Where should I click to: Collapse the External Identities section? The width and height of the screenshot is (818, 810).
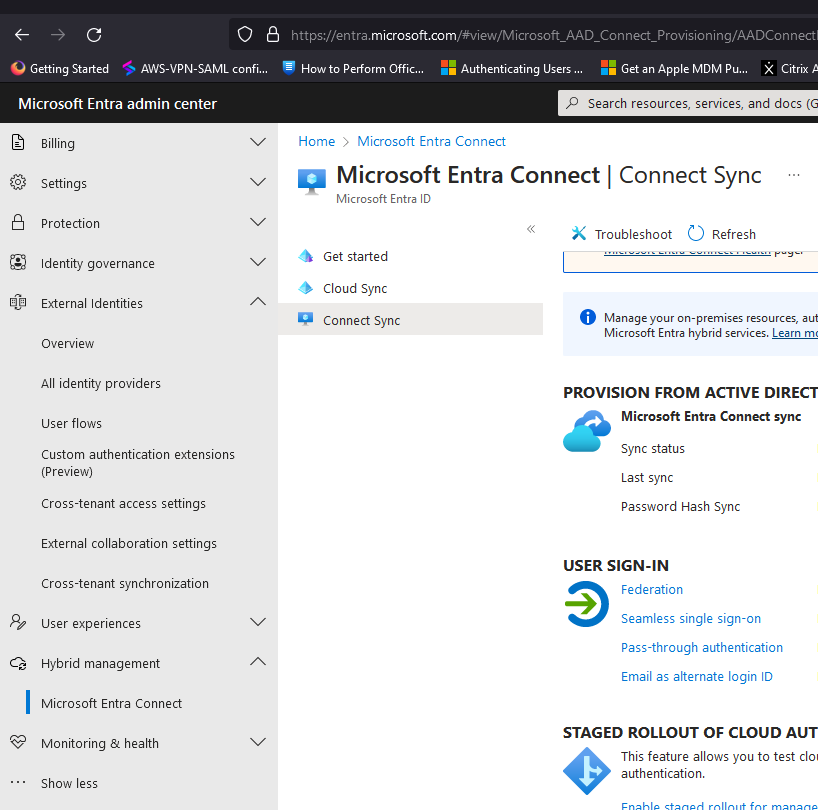tap(257, 303)
